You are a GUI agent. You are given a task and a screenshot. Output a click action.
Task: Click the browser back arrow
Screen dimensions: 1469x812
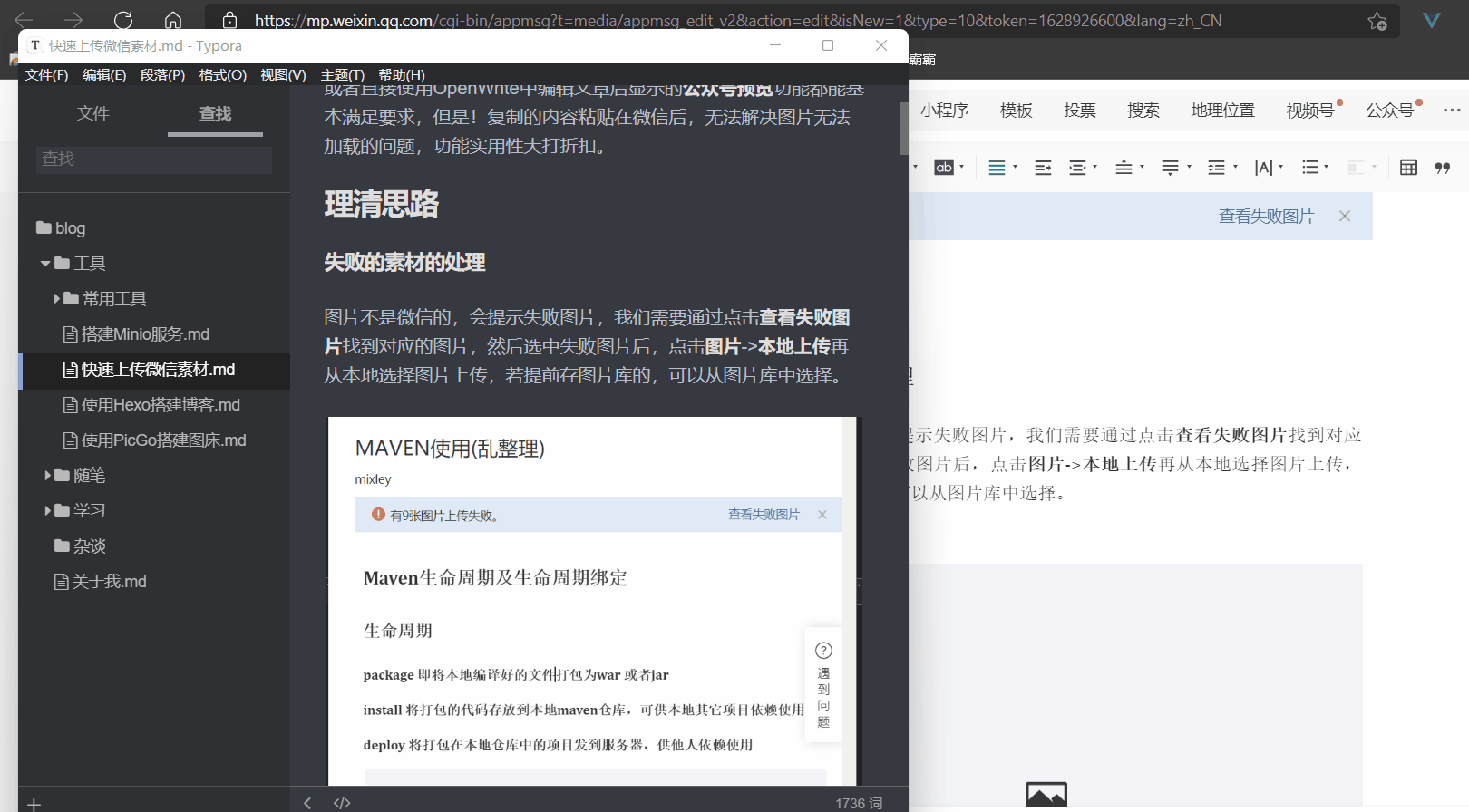click(x=24, y=20)
